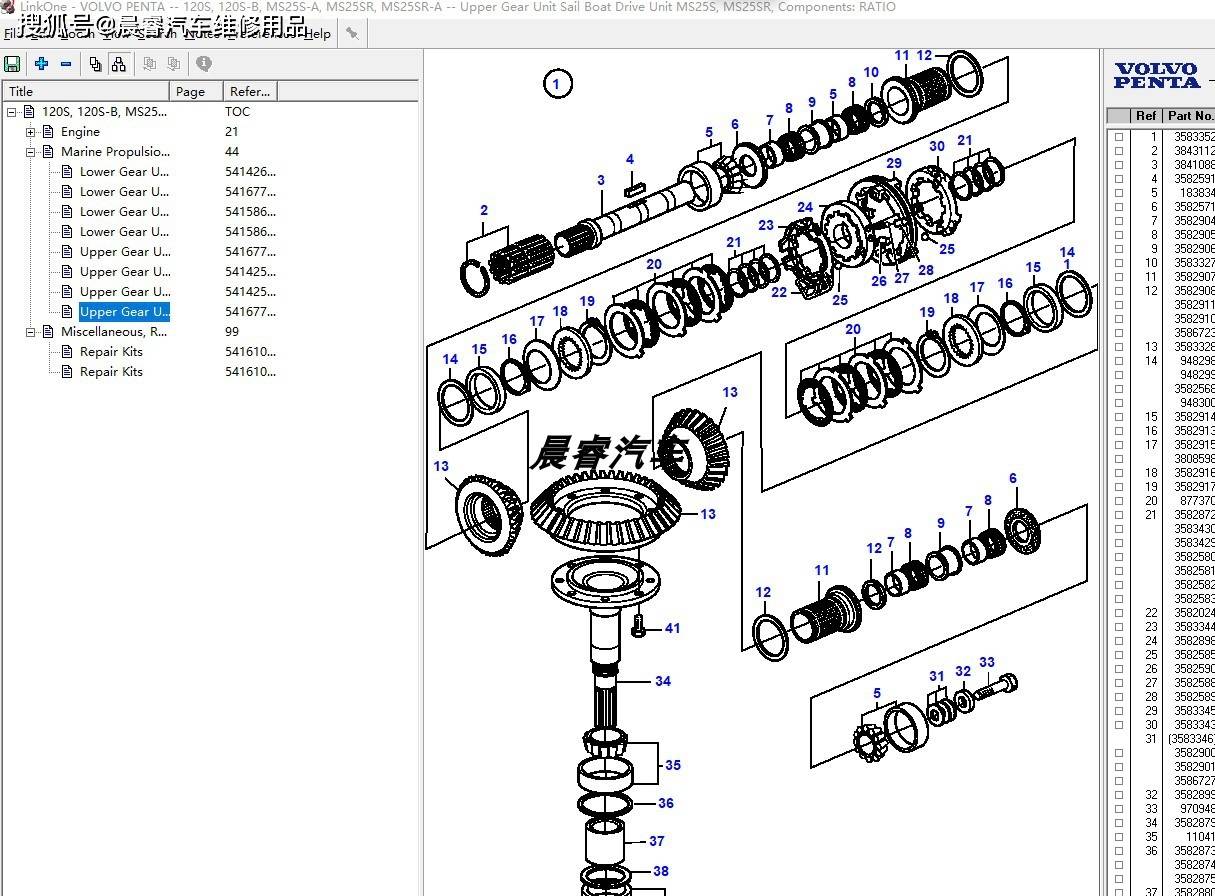Image resolution: width=1215 pixels, height=896 pixels.
Task: Select the first Repair Kits tree entry
Action: 111,352
